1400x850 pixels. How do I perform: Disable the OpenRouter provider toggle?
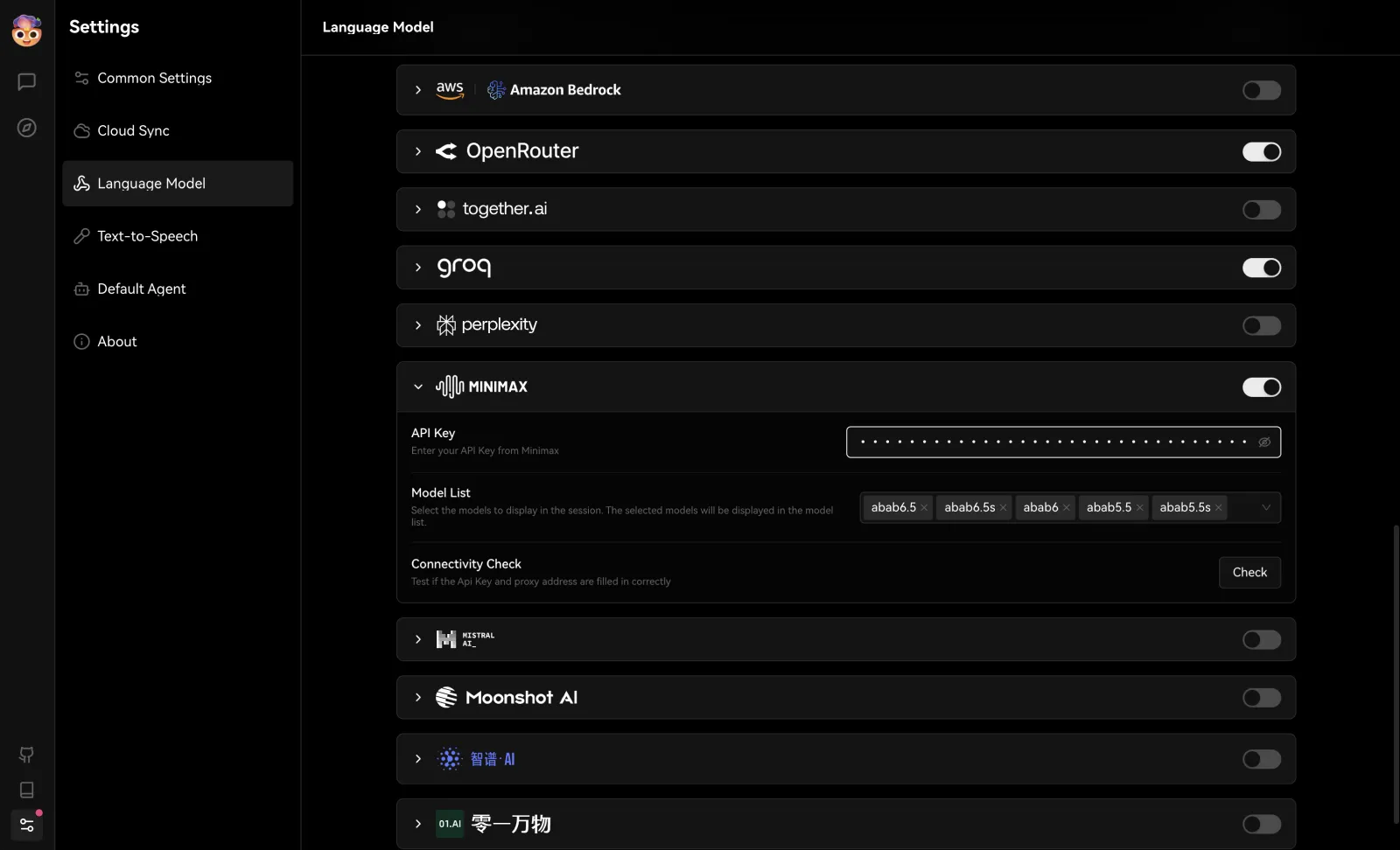tap(1262, 151)
